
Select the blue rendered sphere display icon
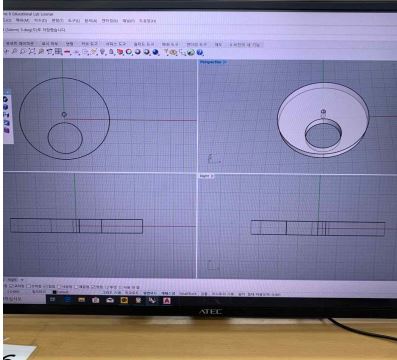(x=155, y=52)
